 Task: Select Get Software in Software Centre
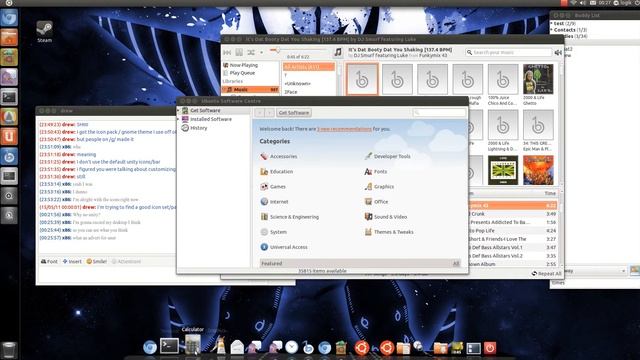pos(205,111)
